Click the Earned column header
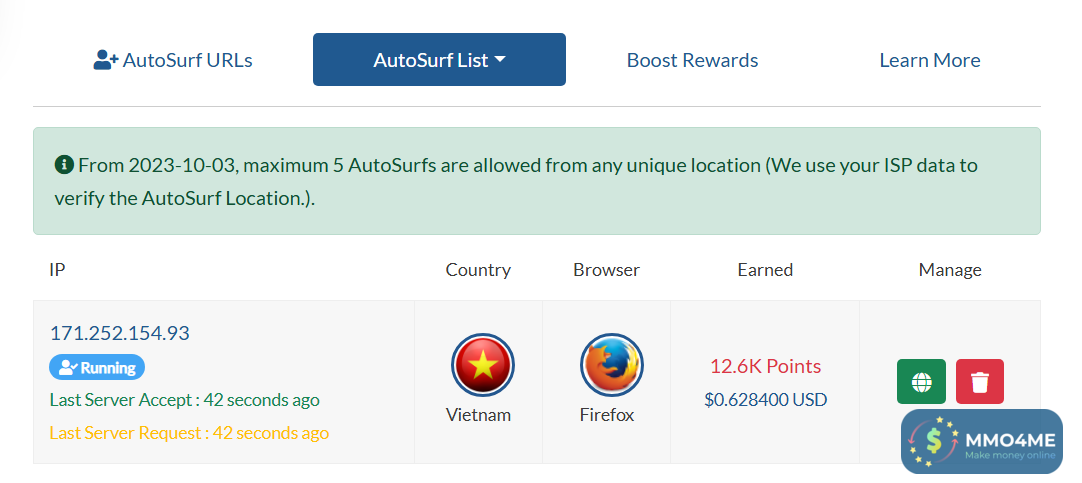The image size is (1082, 483). 765,270
